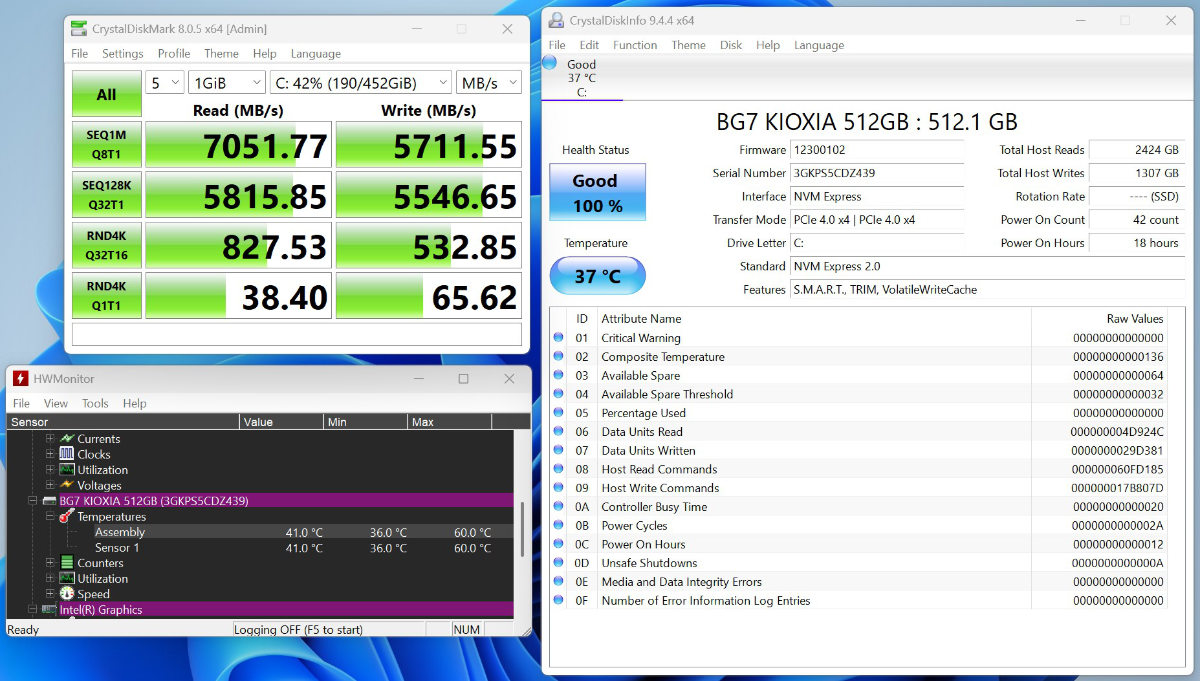Click the Total Host Reads 2424 GB field
This screenshot has height=681, width=1200.
[x=1135, y=150]
